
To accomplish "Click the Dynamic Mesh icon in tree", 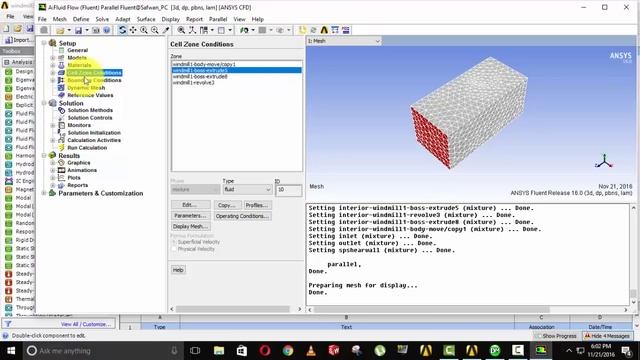I will tap(62, 88).
